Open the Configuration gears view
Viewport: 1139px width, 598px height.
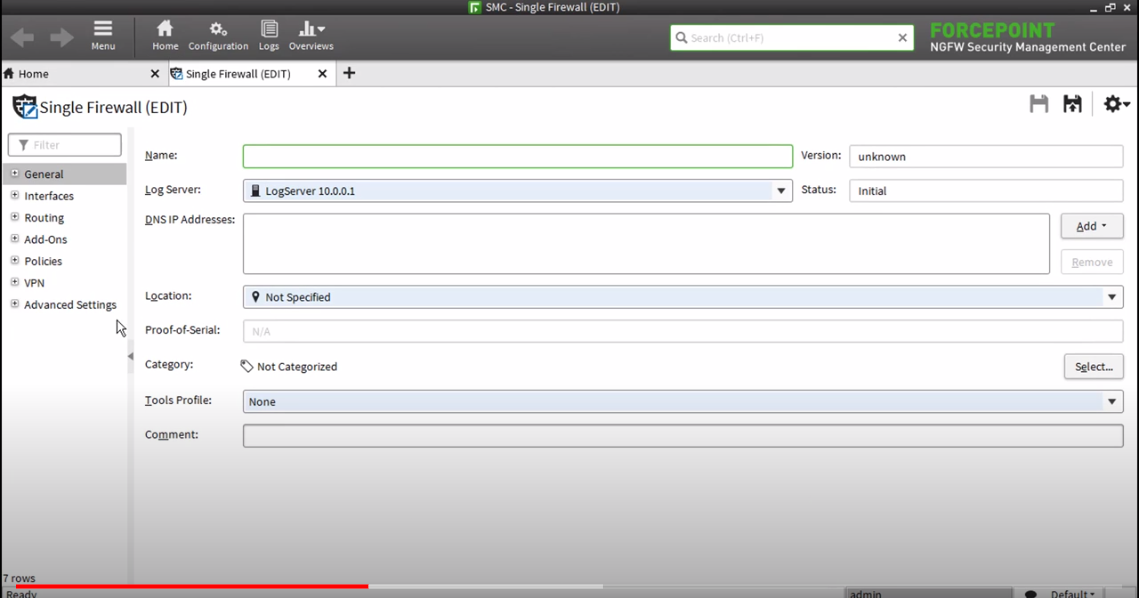pos(218,35)
